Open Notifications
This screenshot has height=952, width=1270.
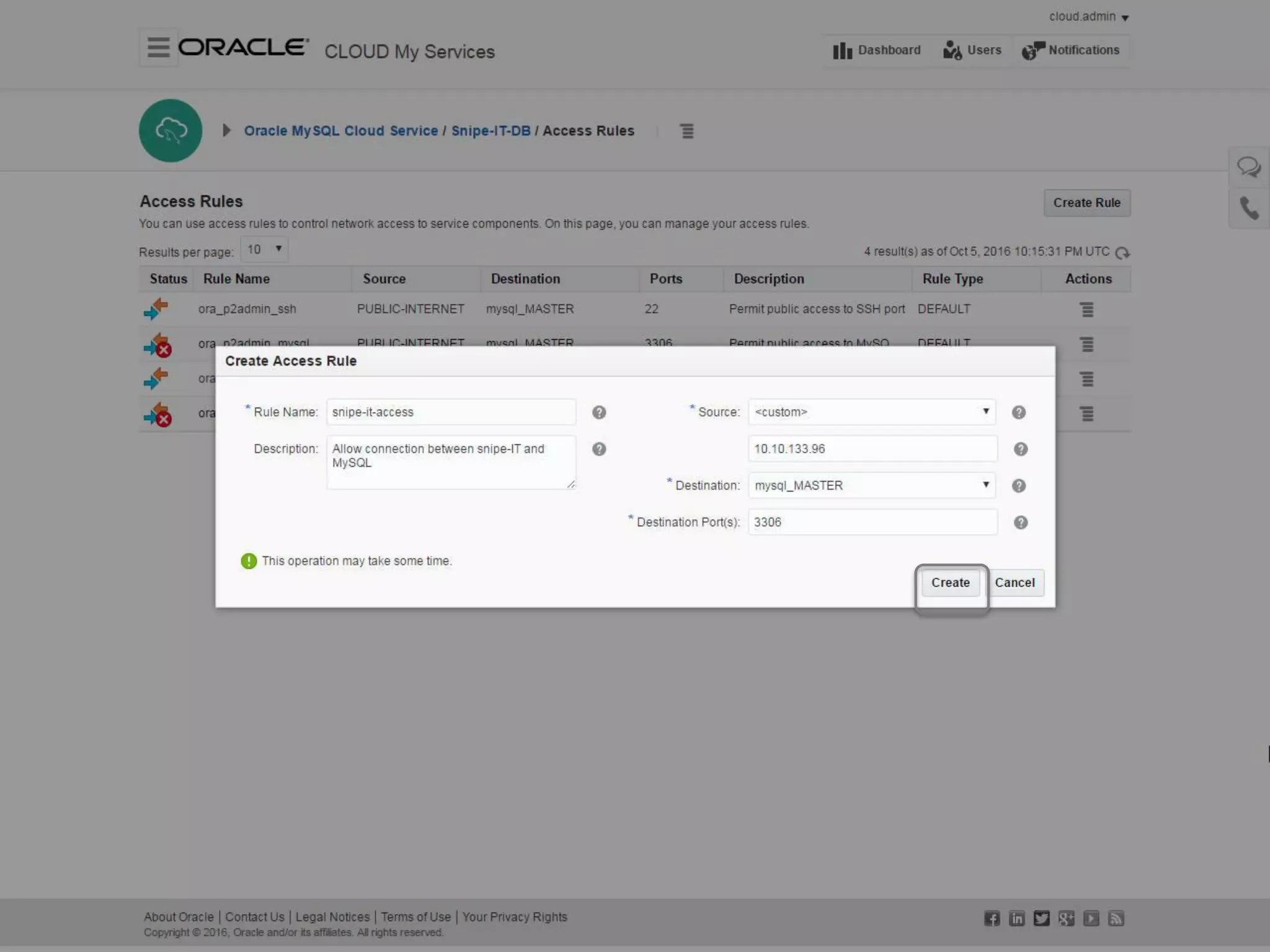tap(1071, 50)
